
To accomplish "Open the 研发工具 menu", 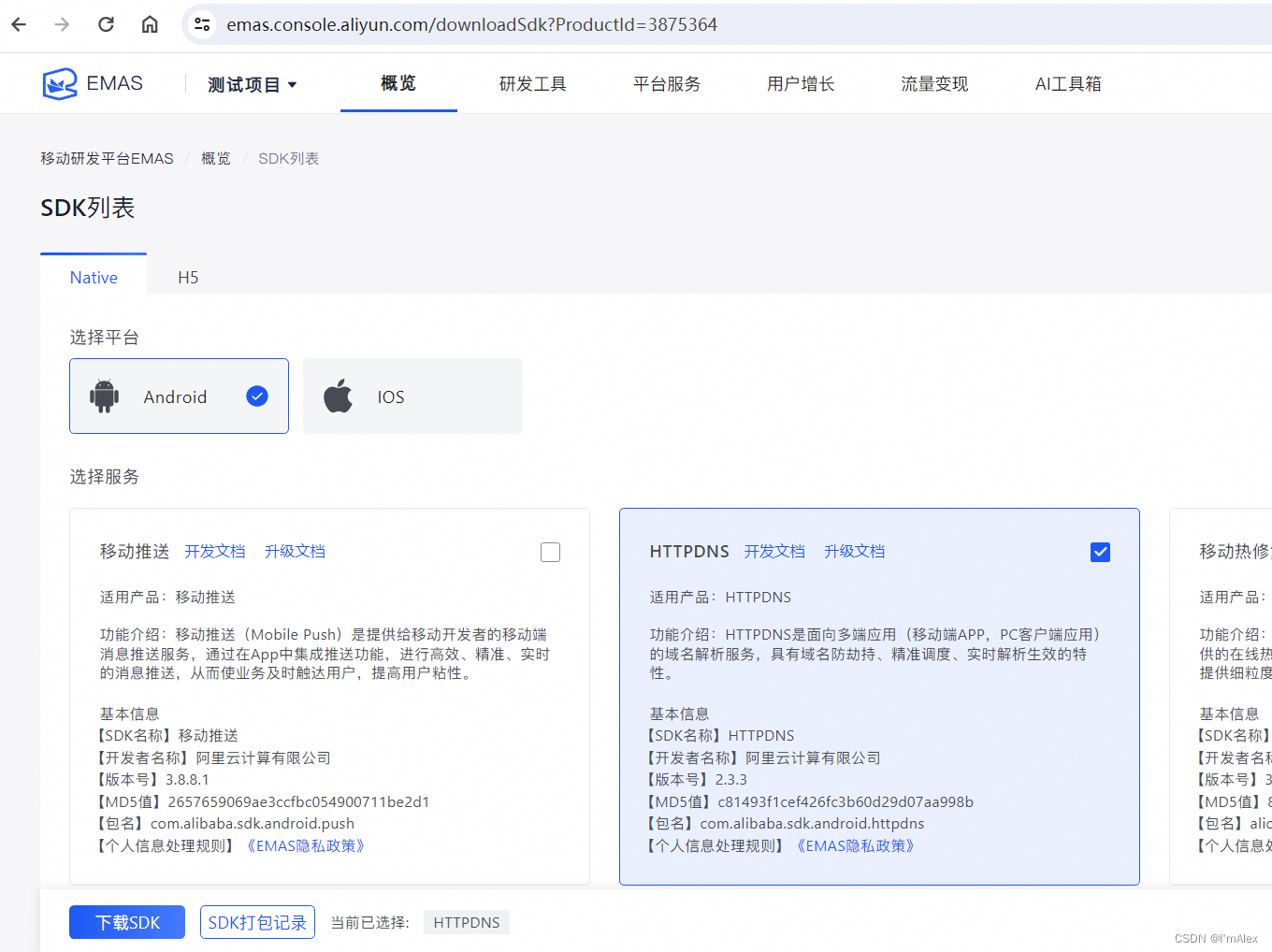I will pos(532,84).
